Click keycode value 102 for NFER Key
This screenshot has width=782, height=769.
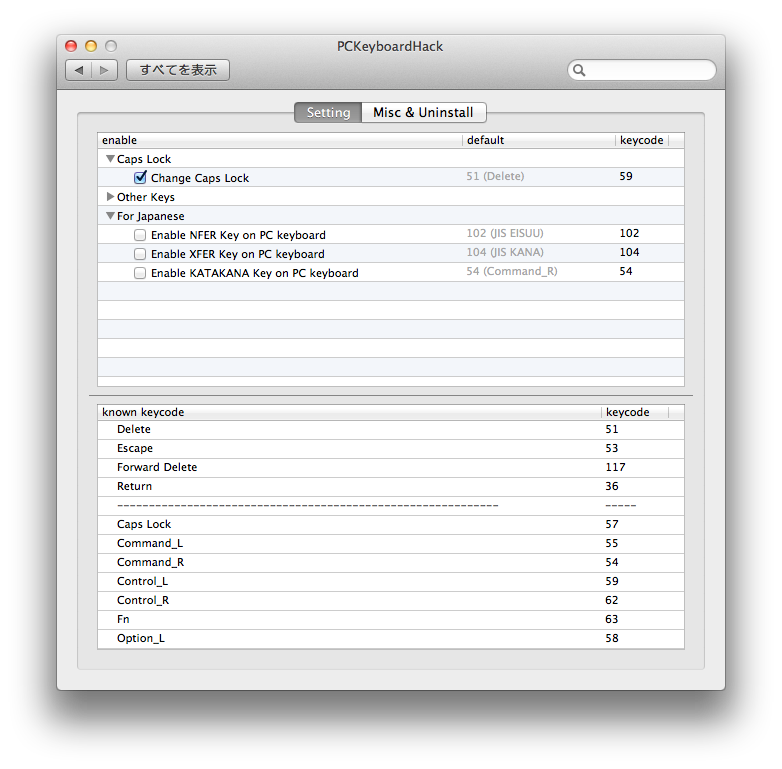coord(629,233)
